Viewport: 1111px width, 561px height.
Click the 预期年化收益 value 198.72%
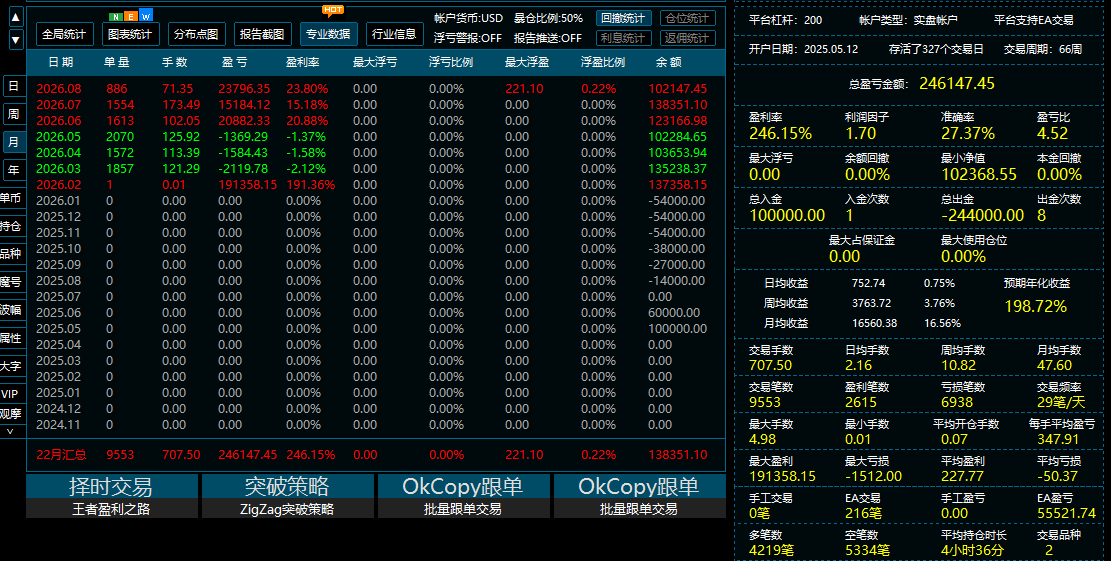point(1035,307)
